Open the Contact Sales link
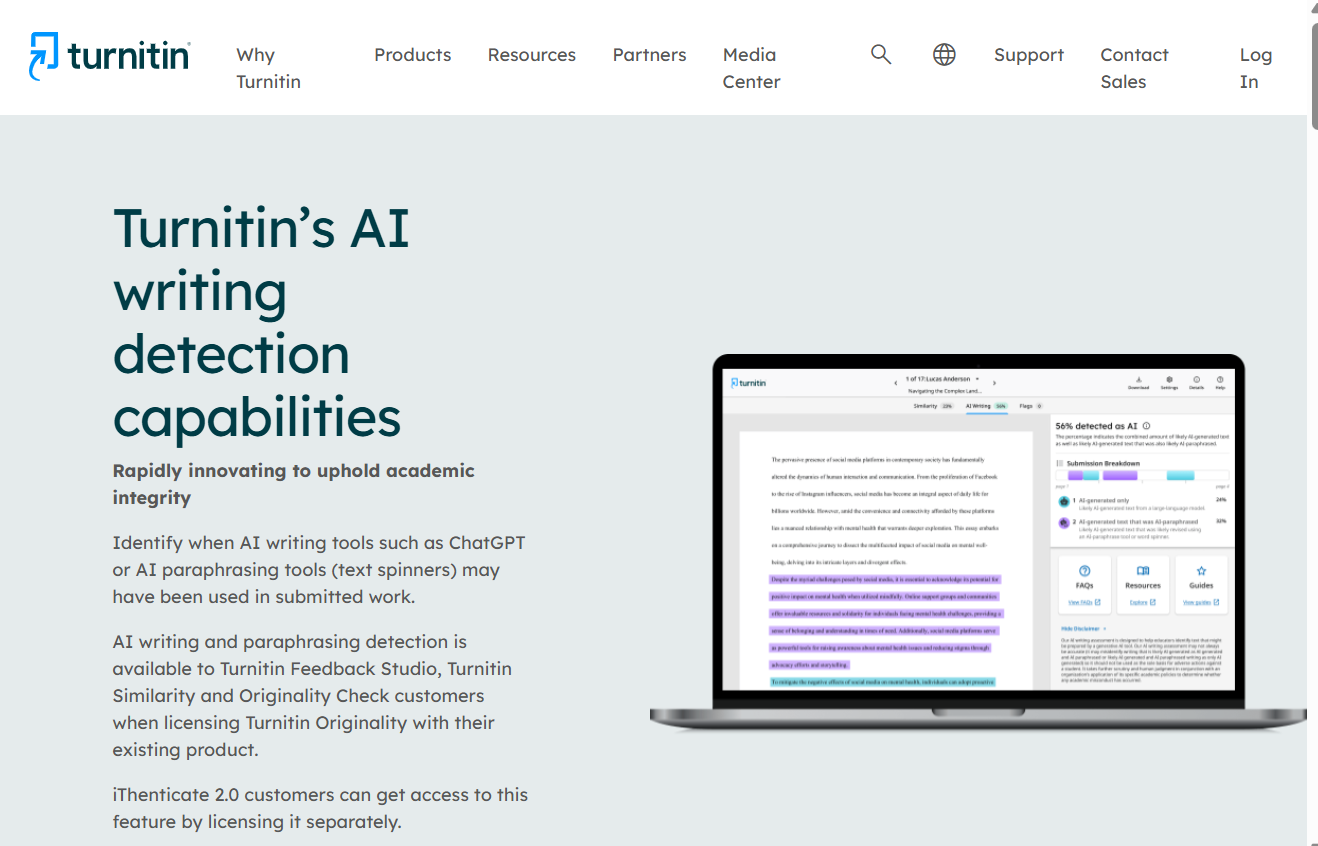The height and width of the screenshot is (846, 1318). coord(1134,68)
